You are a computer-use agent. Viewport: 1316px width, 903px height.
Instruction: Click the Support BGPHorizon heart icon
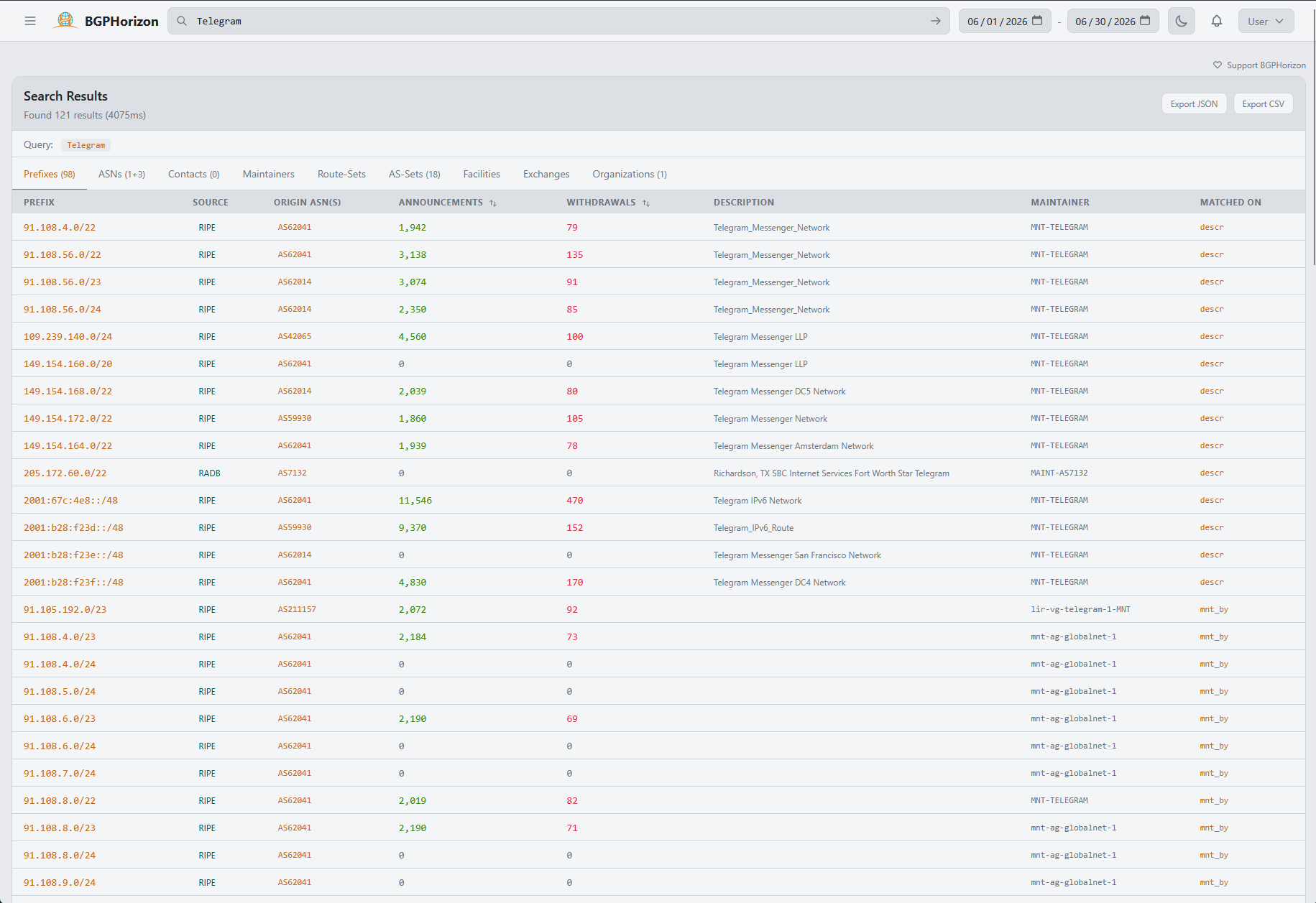tap(1218, 65)
